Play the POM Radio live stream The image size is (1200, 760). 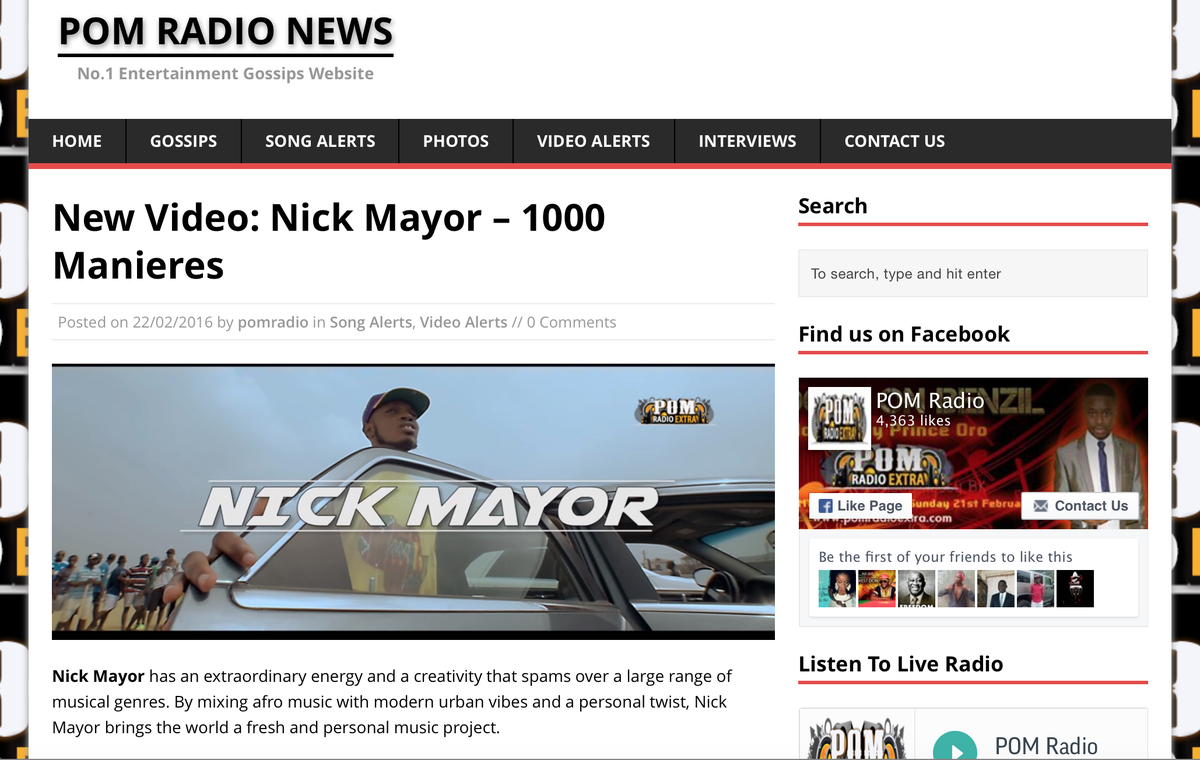click(x=954, y=748)
